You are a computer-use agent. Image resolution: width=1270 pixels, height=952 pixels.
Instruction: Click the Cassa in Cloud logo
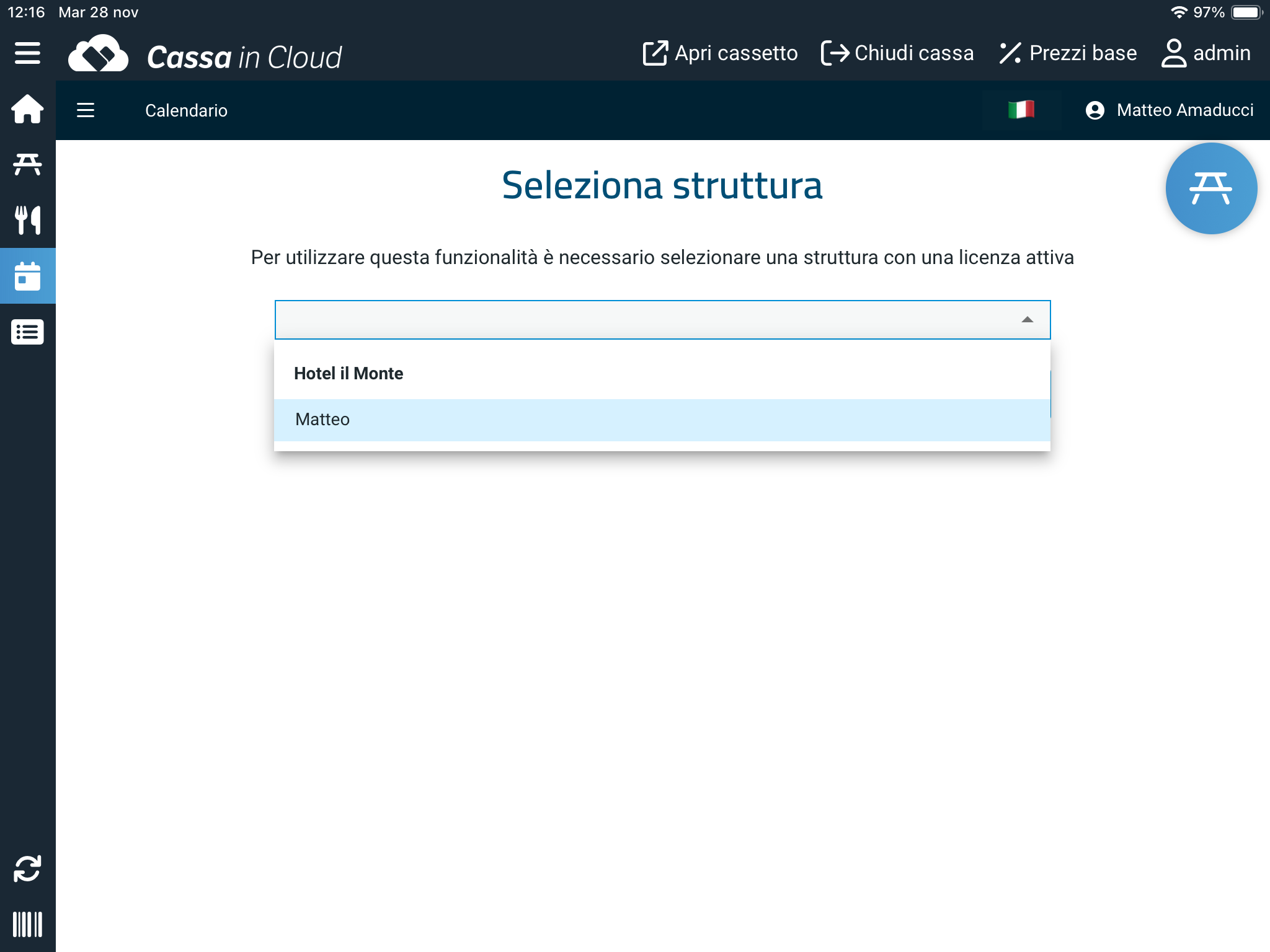205,56
